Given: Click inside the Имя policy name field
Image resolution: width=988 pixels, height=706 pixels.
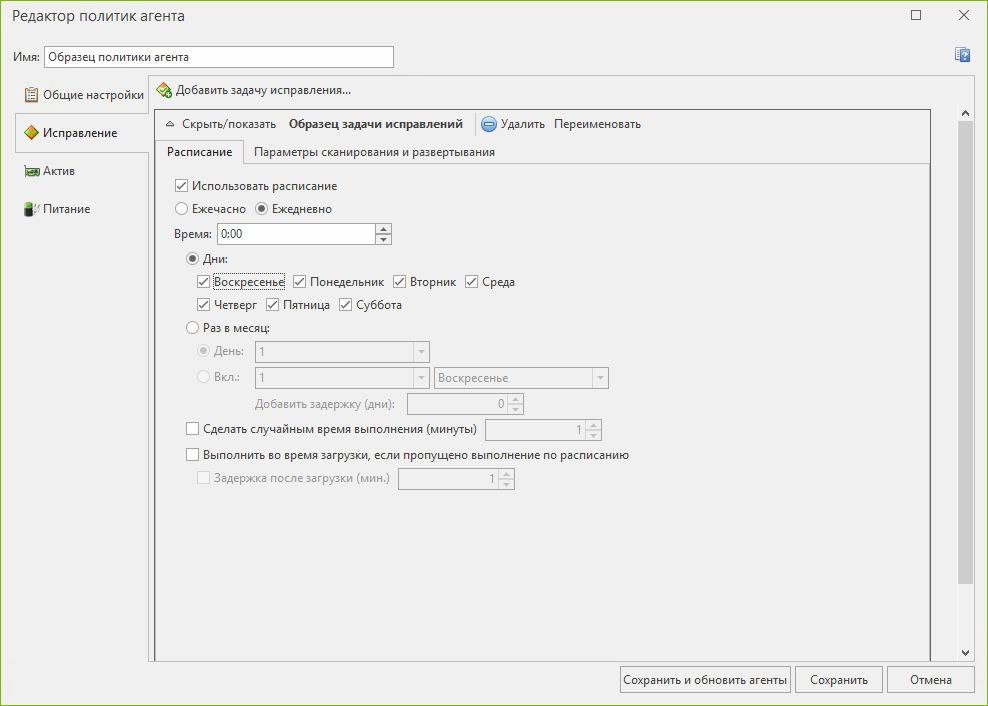Looking at the screenshot, I should tap(218, 57).
